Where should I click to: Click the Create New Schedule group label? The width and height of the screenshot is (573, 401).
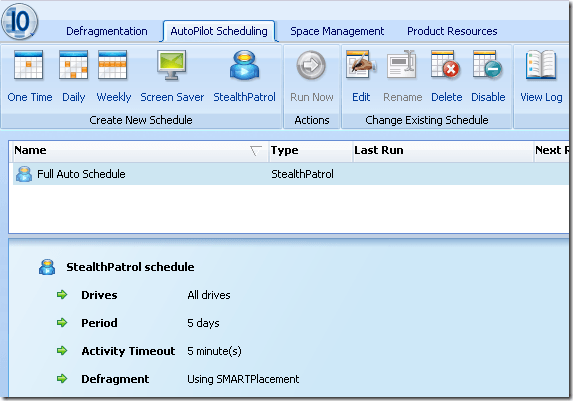point(141,120)
